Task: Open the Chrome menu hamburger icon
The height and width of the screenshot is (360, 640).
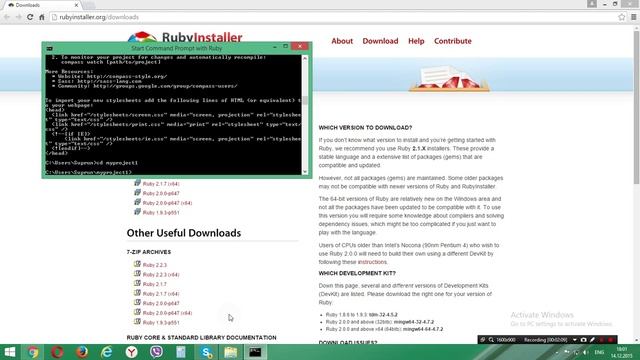Action: (633, 17)
